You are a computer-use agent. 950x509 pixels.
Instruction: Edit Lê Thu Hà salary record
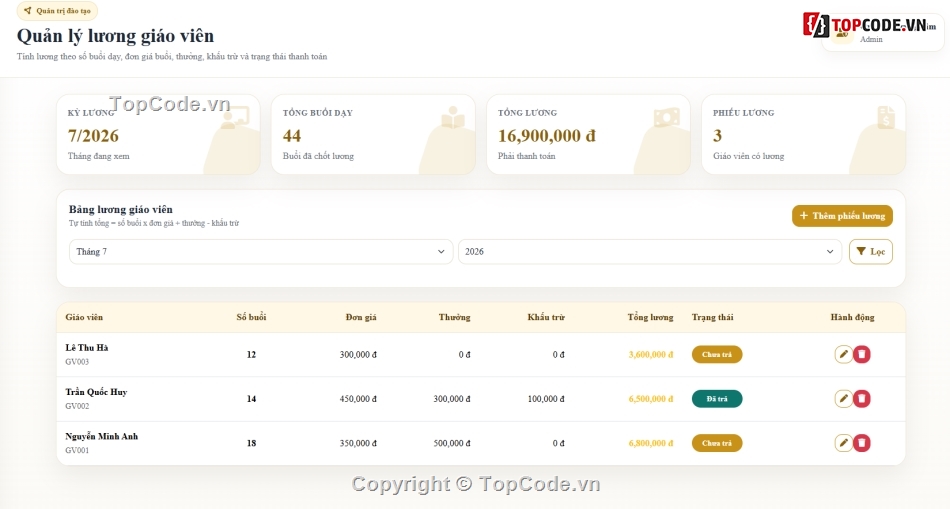(x=843, y=354)
